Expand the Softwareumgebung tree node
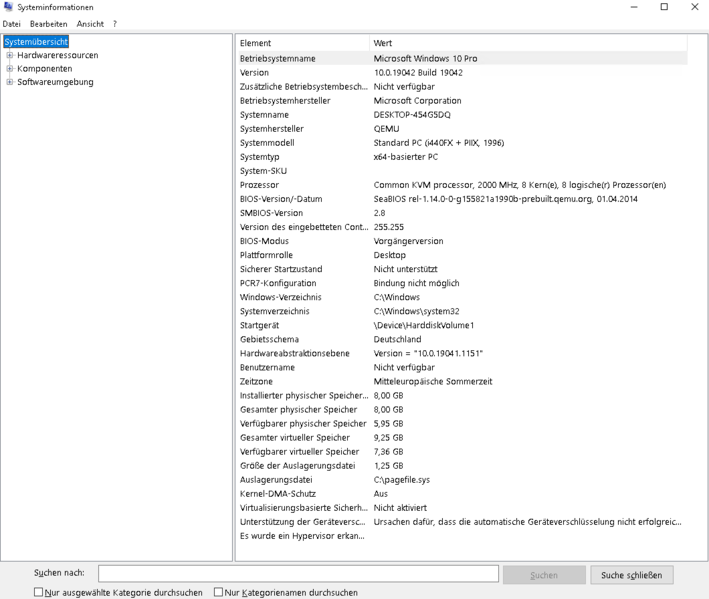The width and height of the screenshot is (709, 599). click(10, 82)
